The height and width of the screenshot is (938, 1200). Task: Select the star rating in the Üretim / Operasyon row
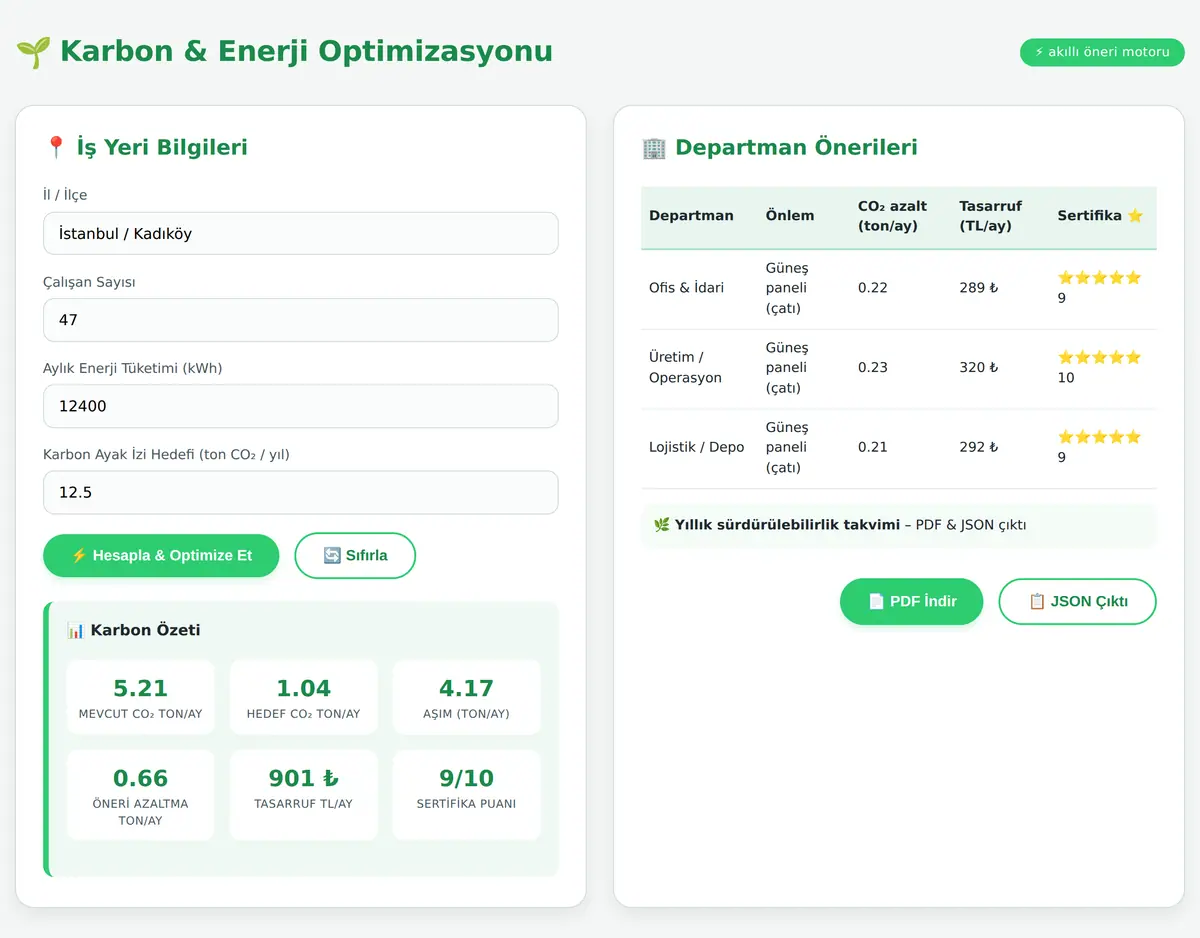tap(1099, 357)
